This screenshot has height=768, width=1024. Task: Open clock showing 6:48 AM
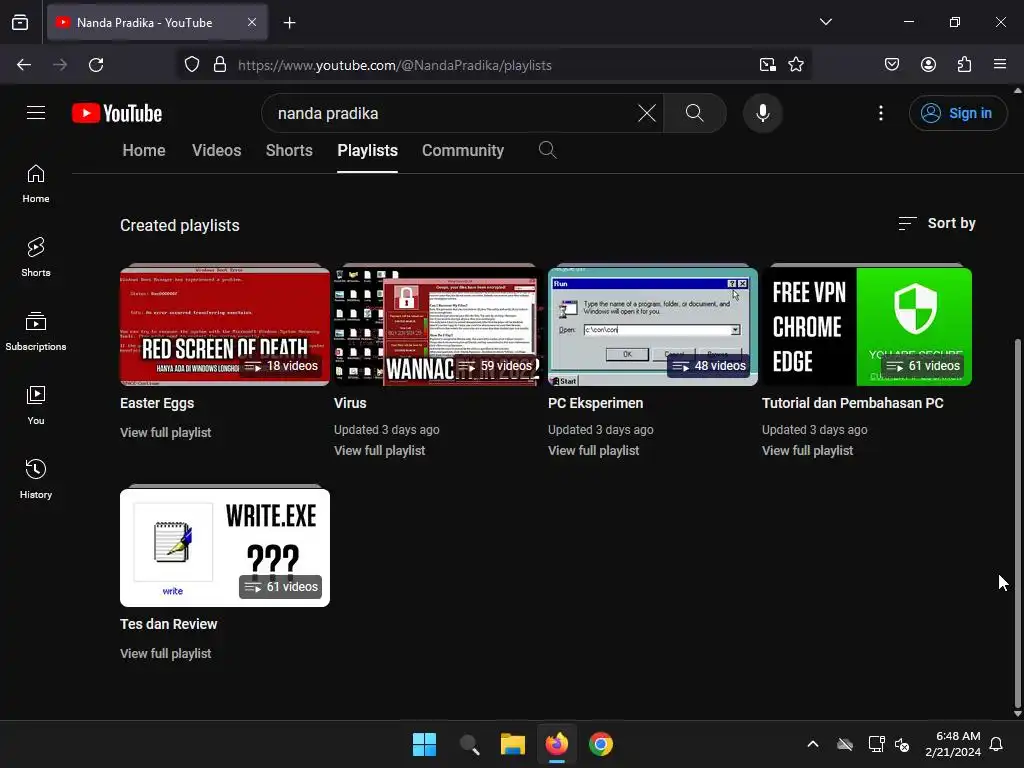point(953,744)
